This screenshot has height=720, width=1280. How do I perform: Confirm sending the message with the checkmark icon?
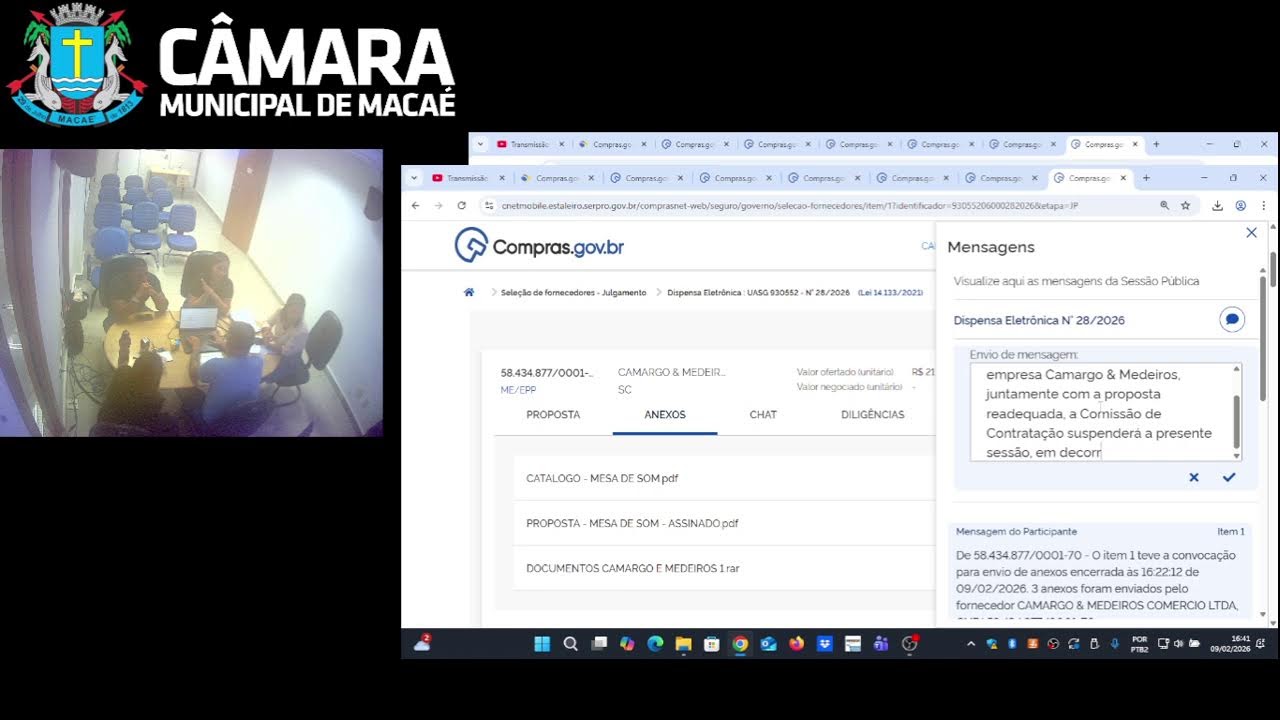[1229, 478]
